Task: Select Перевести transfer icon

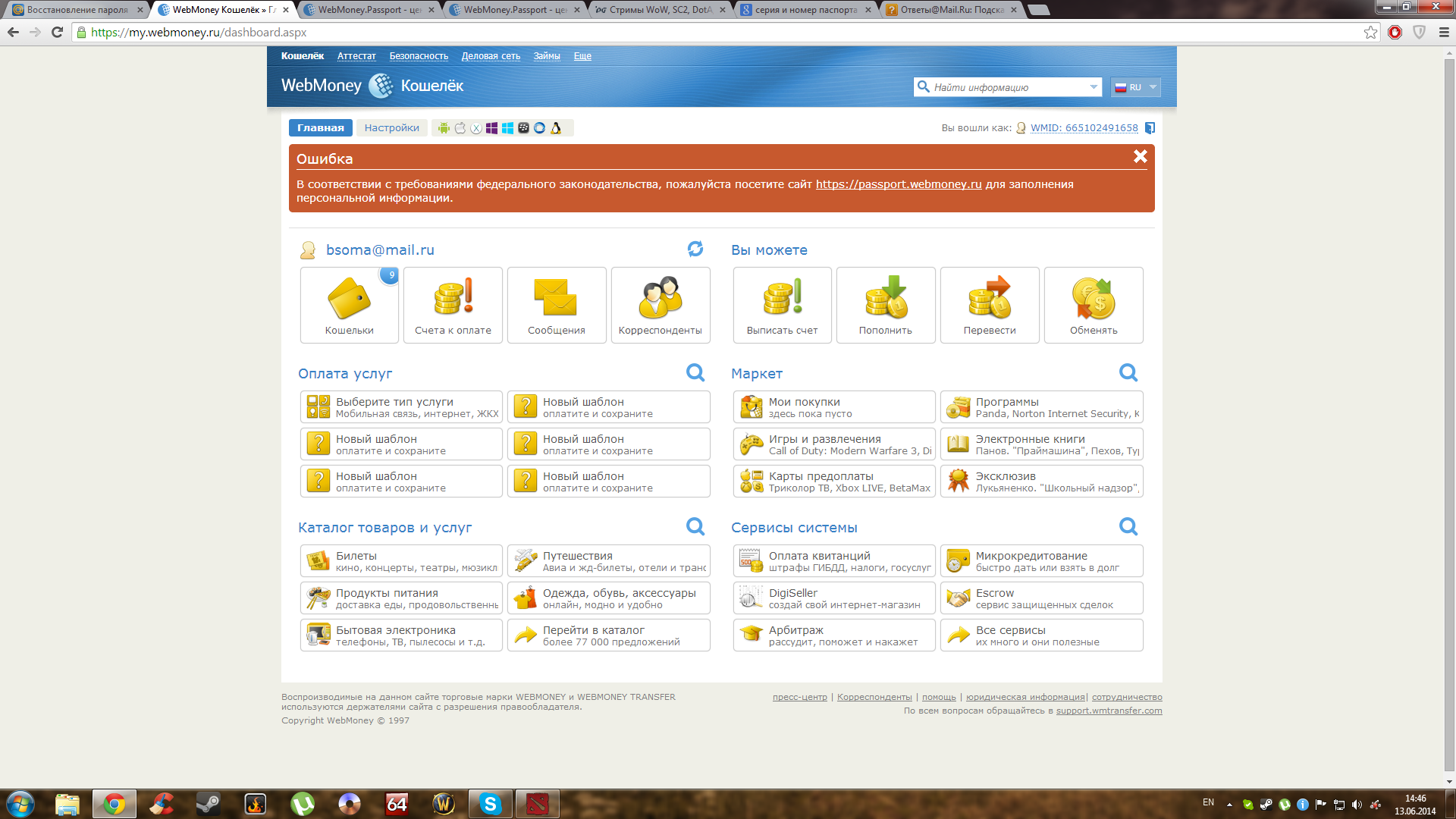Action: pyautogui.click(x=990, y=305)
